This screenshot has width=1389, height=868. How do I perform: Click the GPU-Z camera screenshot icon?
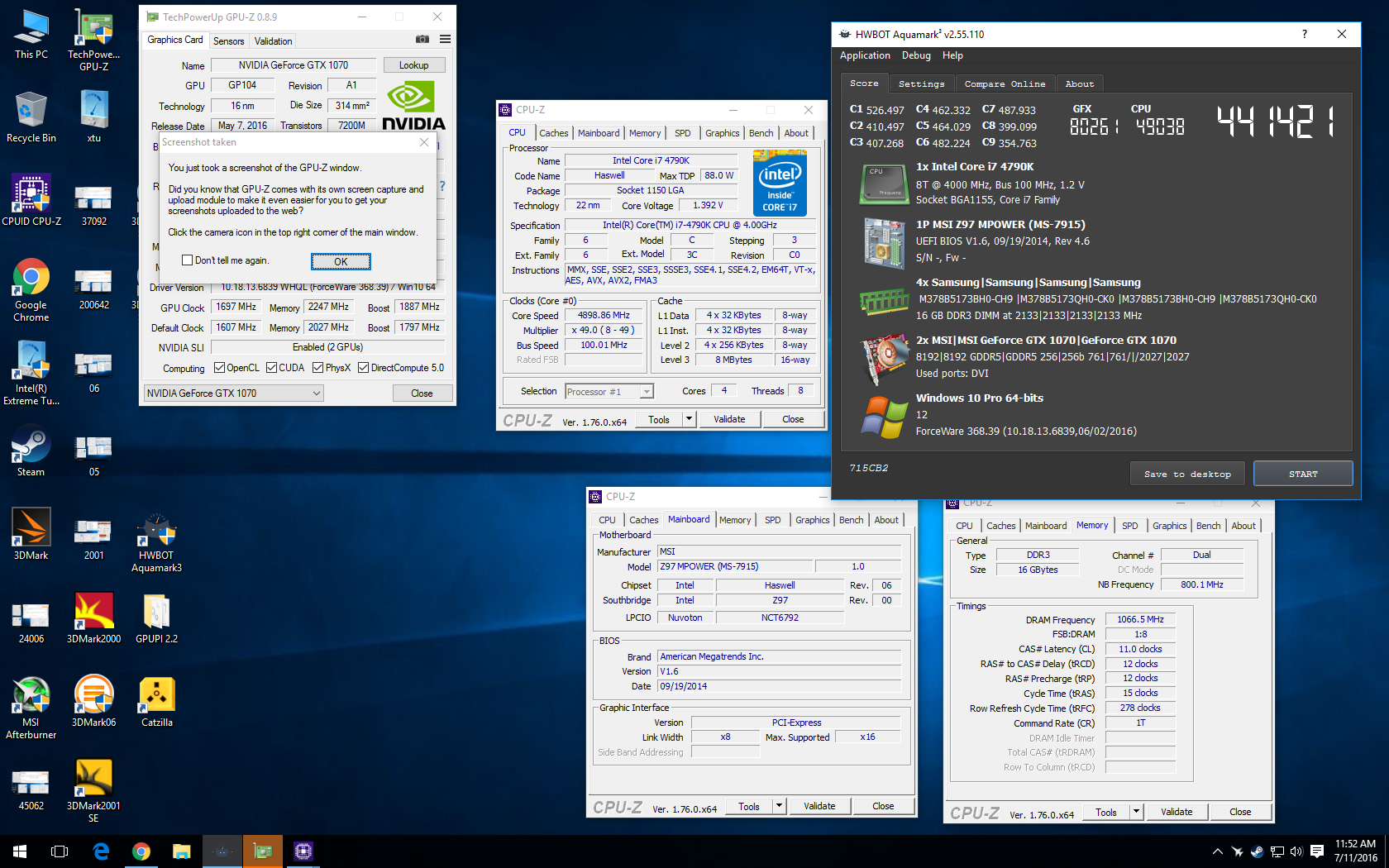tap(422, 40)
